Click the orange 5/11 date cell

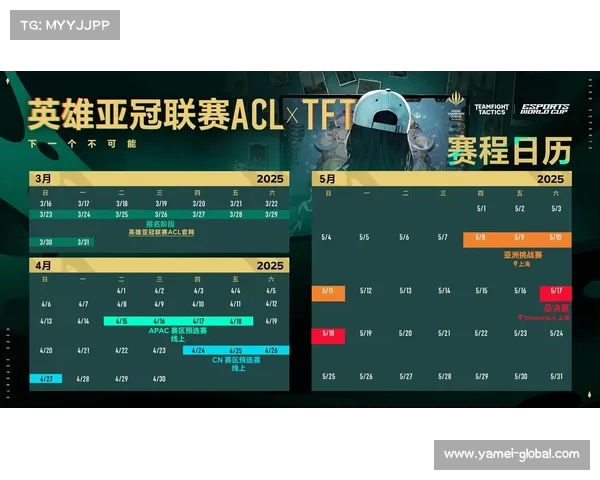(x=331, y=292)
